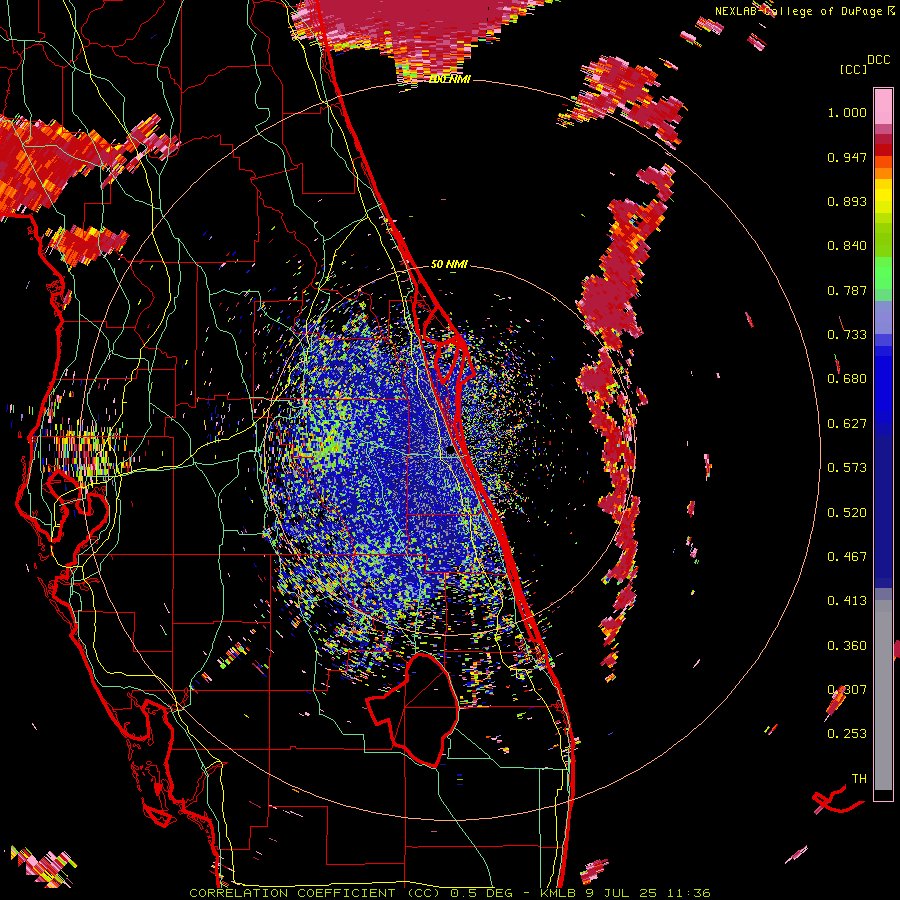The width and height of the screenshot is (900, 900).
Task: Click the DCC label above the color bar
Action: point(878,60)
